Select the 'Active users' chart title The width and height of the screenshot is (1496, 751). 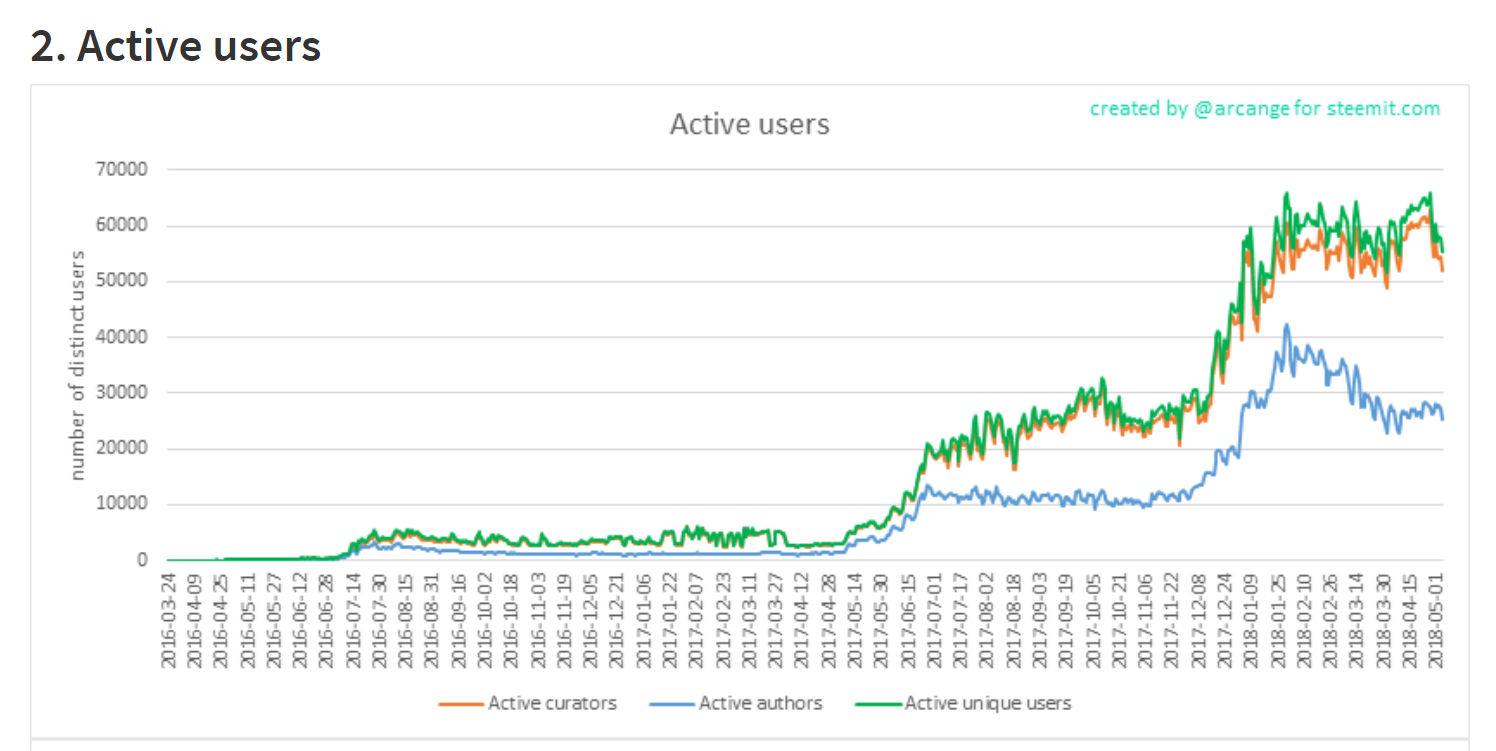click(x=749, y=124)
